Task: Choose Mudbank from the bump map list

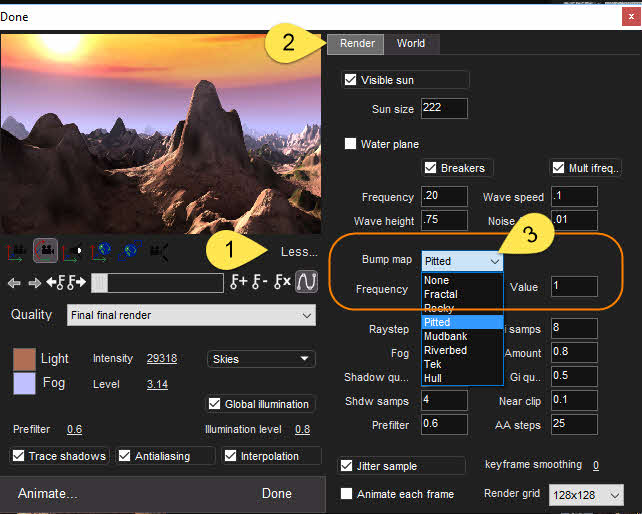Action: 444,336
